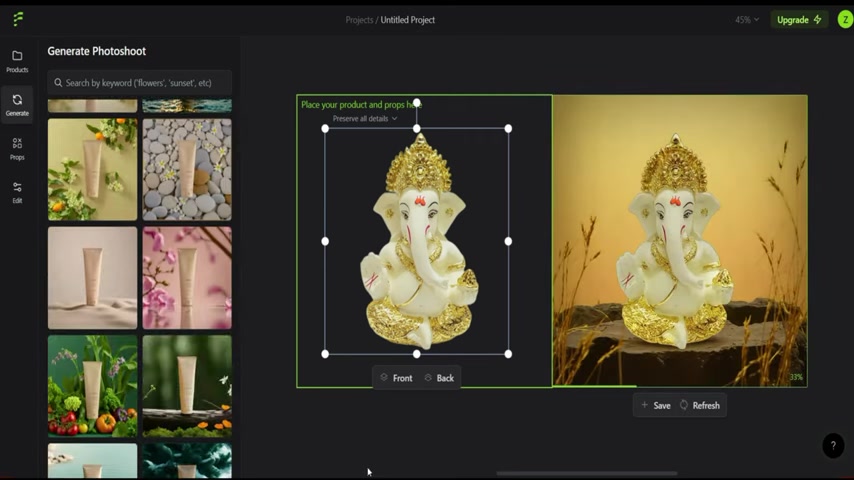Select the pink orchid background template
Image resolution: width=854 pixels, height=480 pixels.
click(x=187, y=278)
